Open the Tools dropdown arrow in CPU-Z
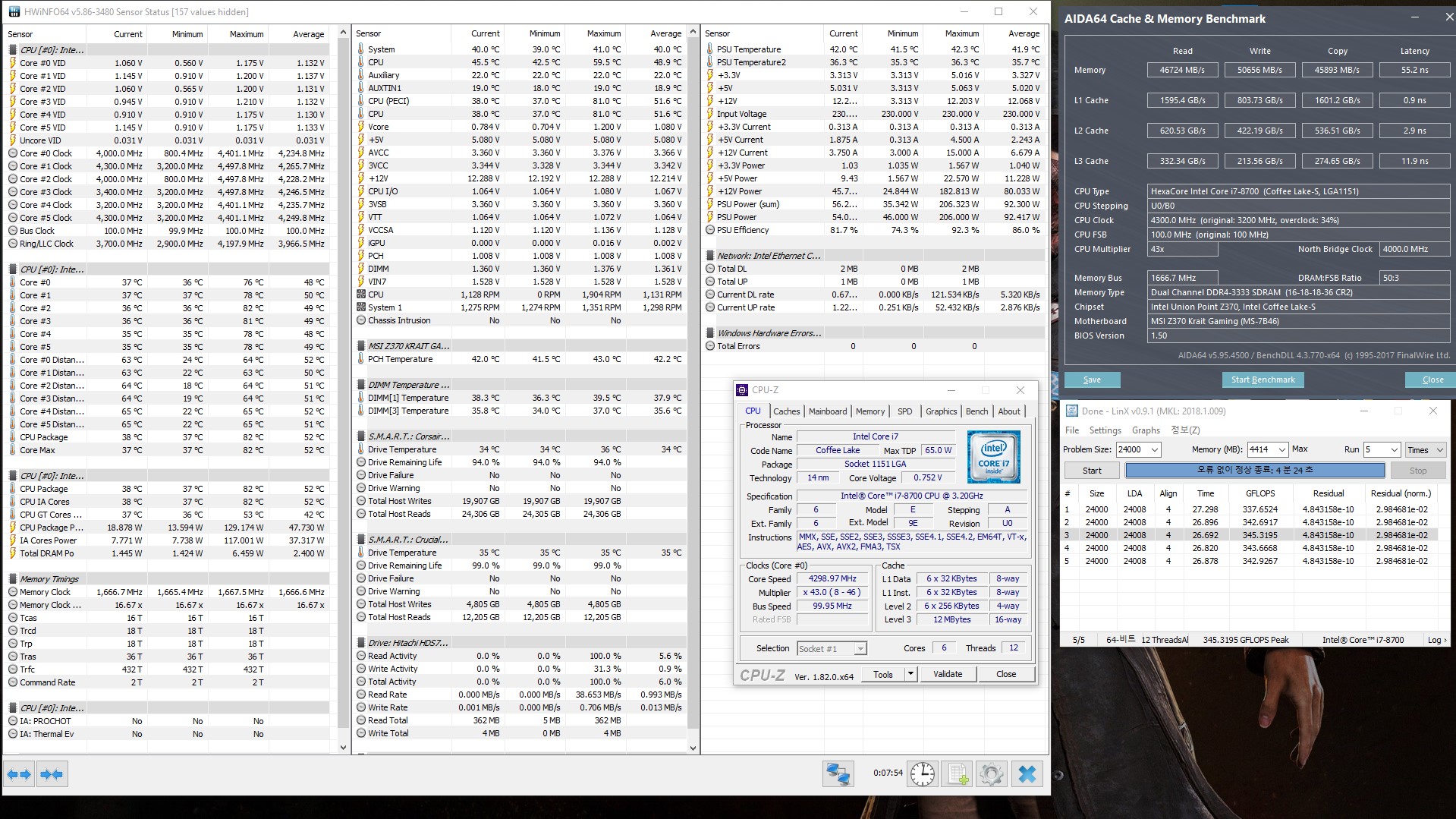 (910, 674)
